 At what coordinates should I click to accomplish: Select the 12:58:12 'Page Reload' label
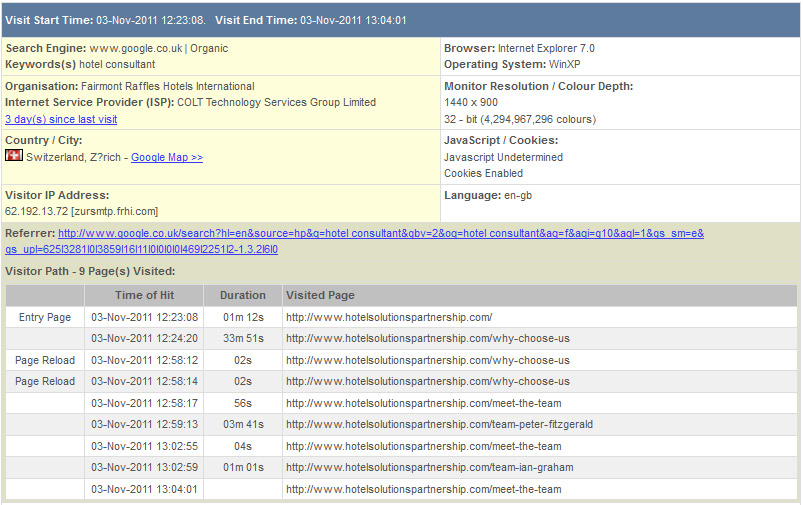45,361
